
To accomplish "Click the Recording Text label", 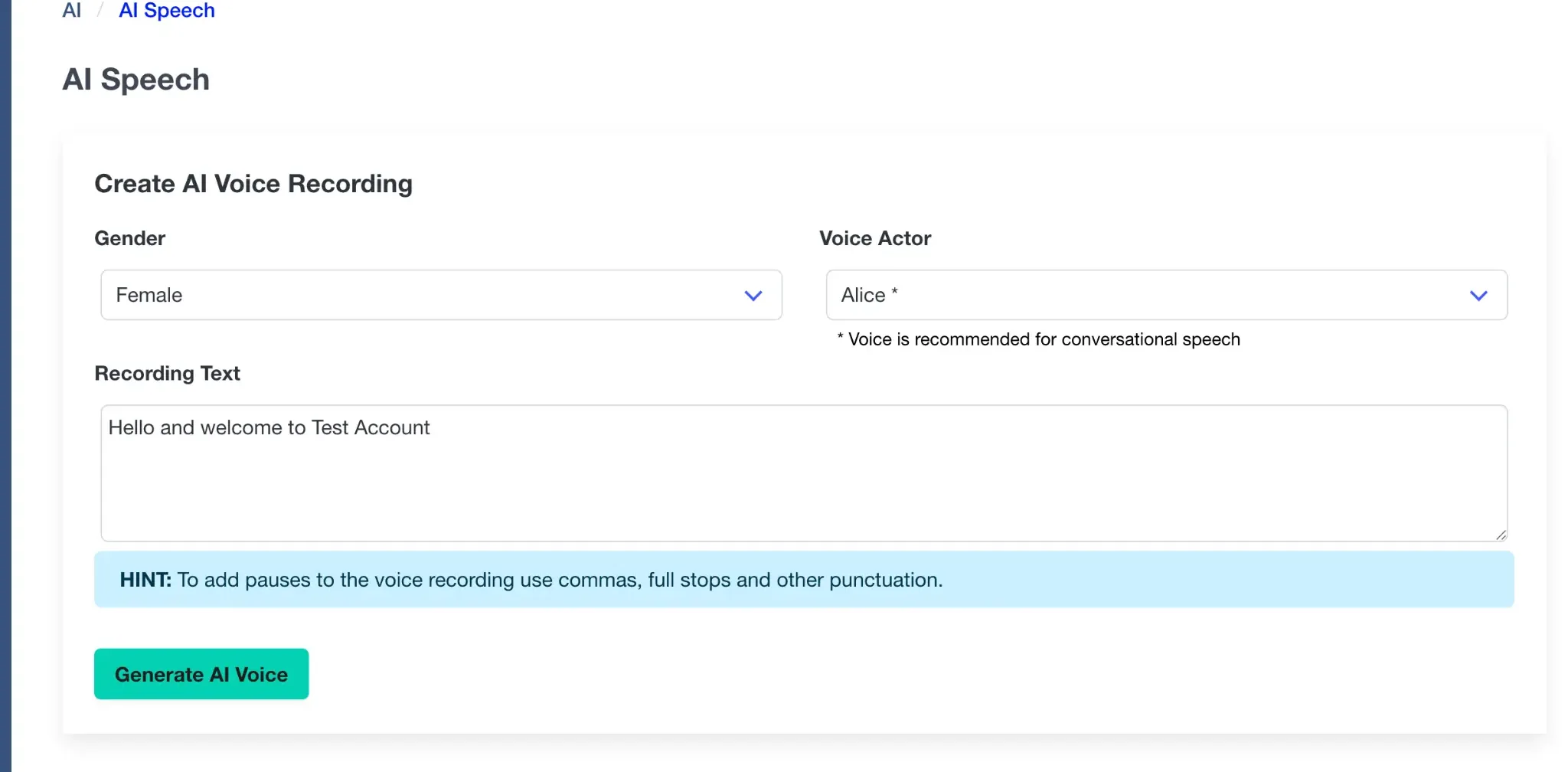I will click(x=167, y=373).
